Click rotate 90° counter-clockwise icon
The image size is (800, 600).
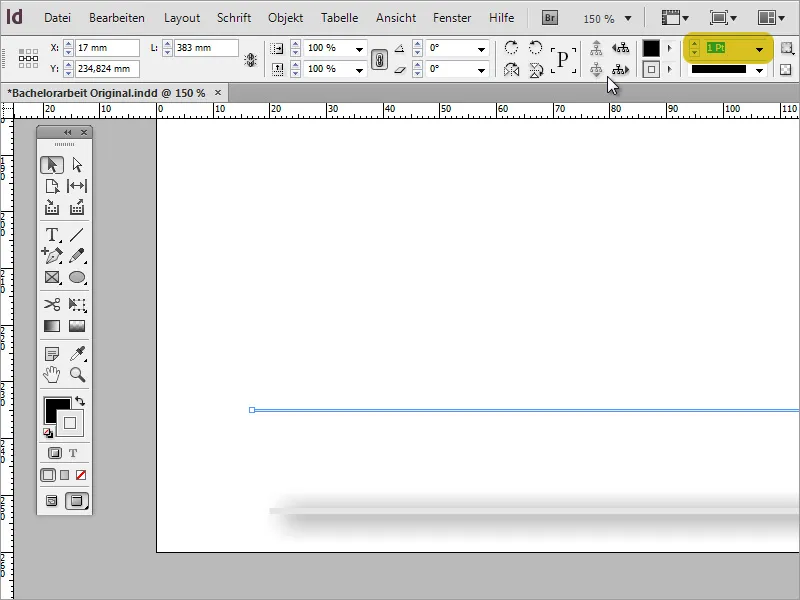tap(535, 48)
